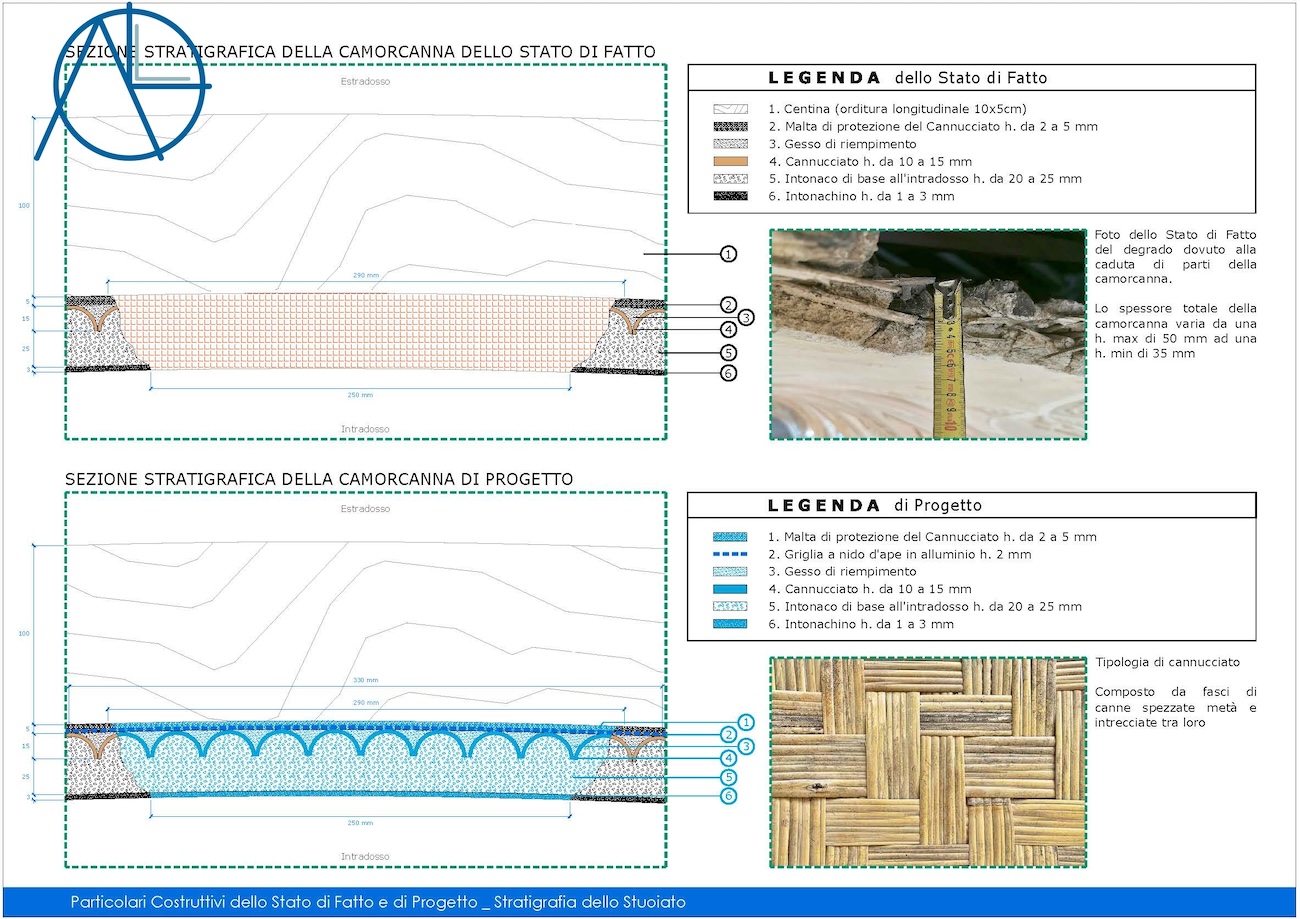Click '1. Malta di protezione del Cannucciato' in Progetto legend
This screenshot has width=1300, height=919.
click(x=933, y=537)
